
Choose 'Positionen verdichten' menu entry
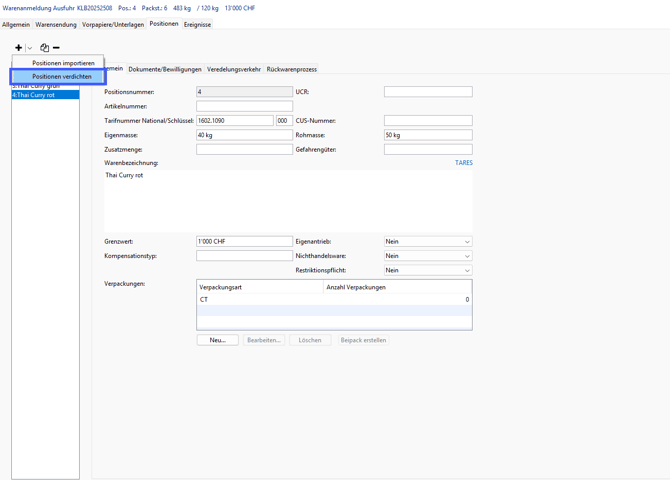tap(58, 77)
